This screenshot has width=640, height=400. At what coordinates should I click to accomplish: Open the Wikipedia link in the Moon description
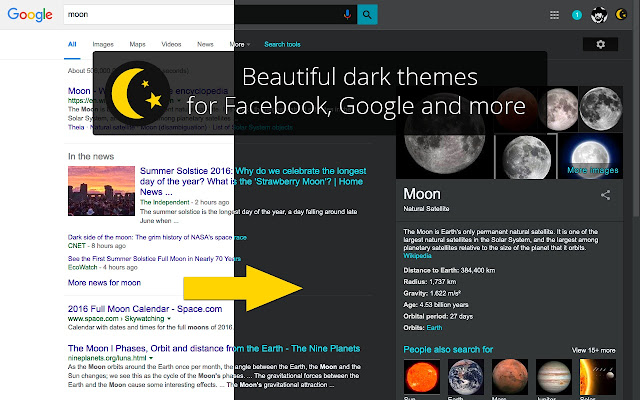tap(417, 256)
